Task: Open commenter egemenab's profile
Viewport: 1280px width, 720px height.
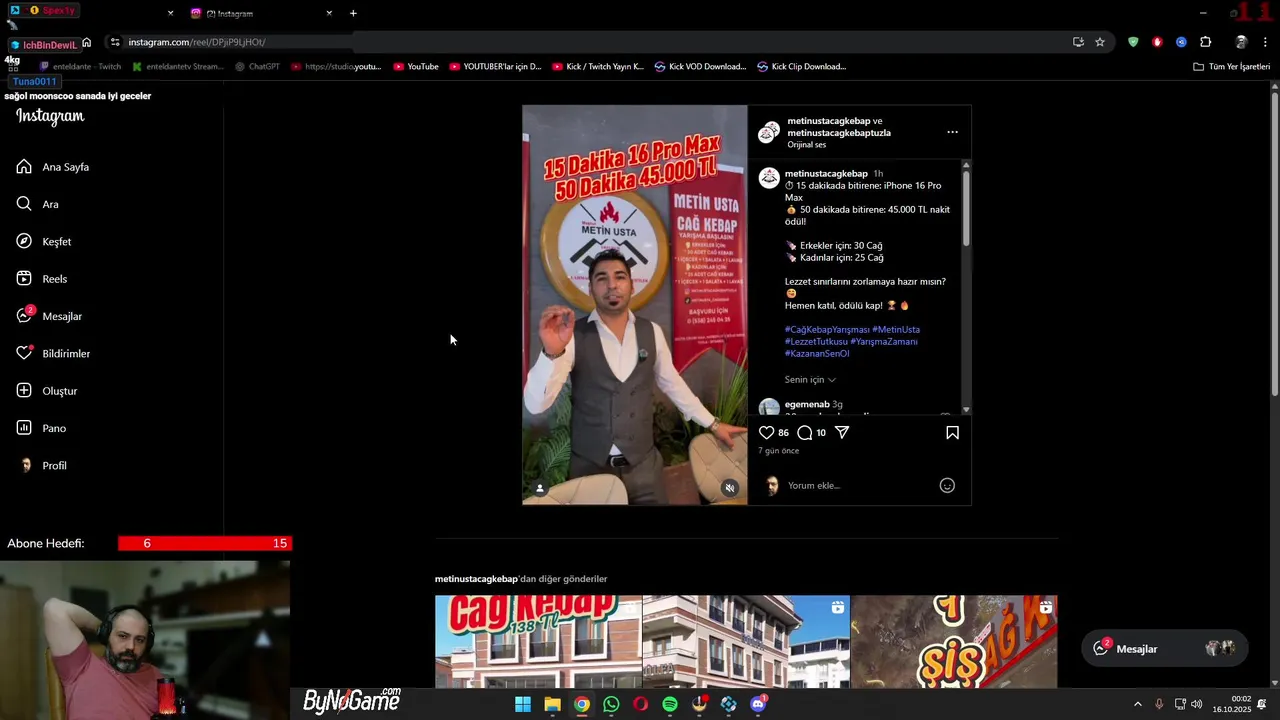Action: (807, 405)
